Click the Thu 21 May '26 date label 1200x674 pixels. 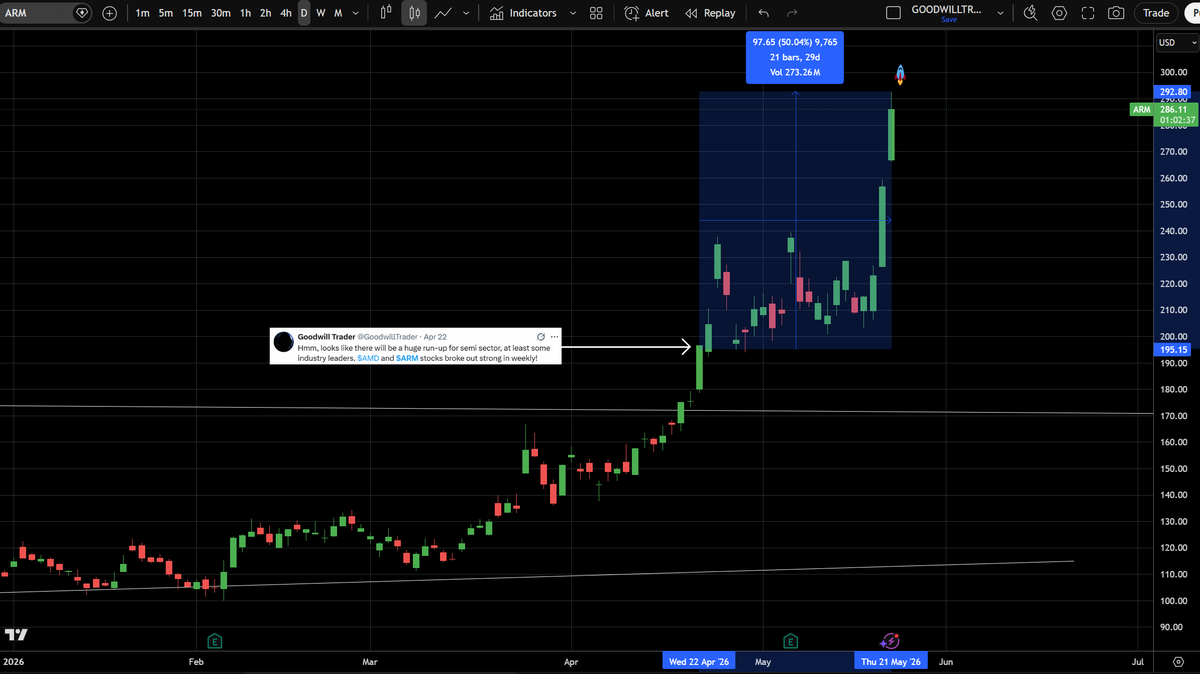point(891,662)
